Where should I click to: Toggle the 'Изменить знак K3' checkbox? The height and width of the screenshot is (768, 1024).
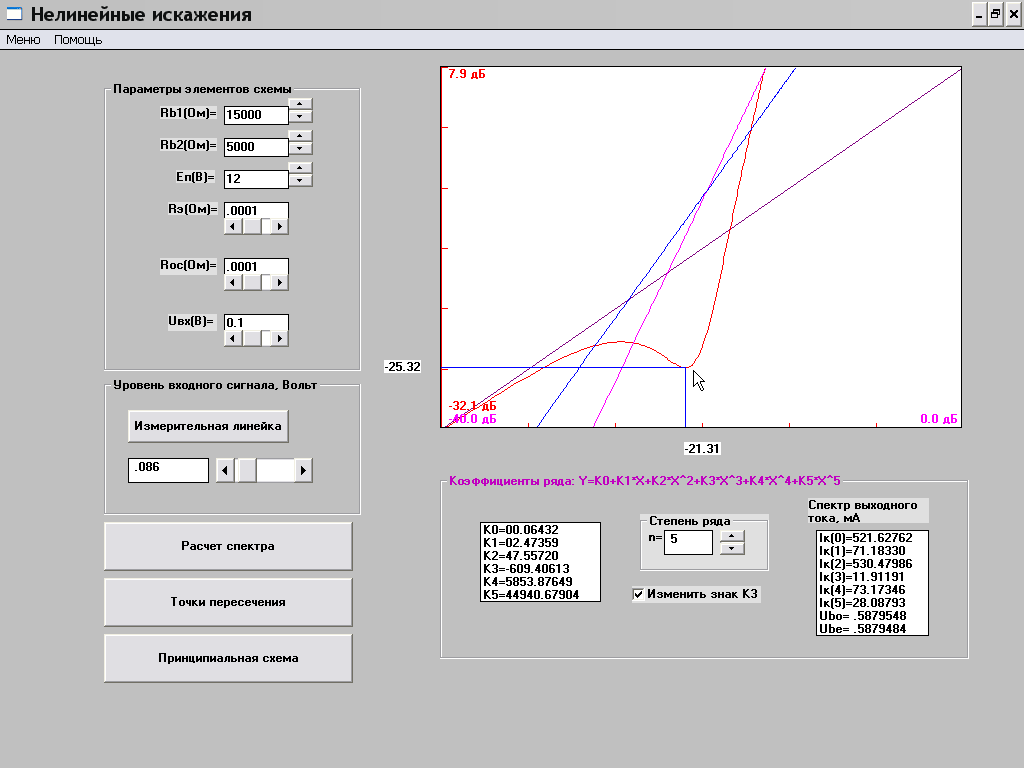click(639, 595)
